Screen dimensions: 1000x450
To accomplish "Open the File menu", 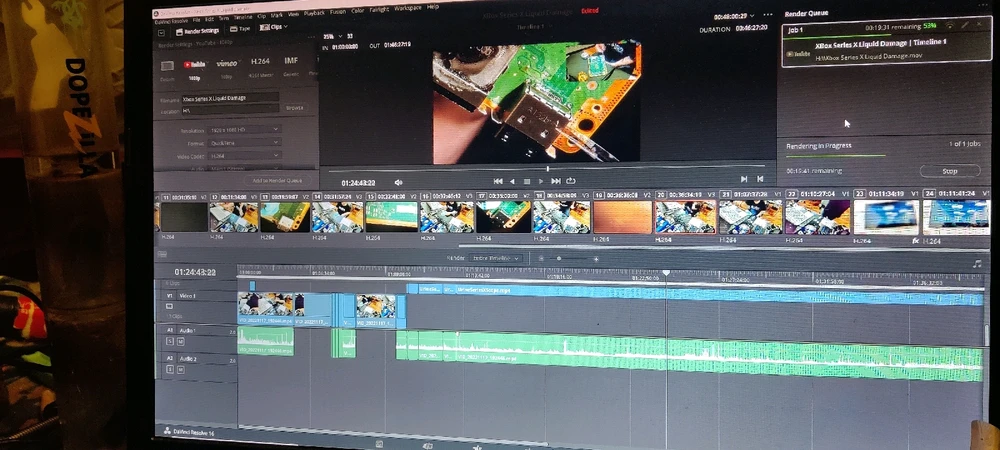I will click(196, 20).
